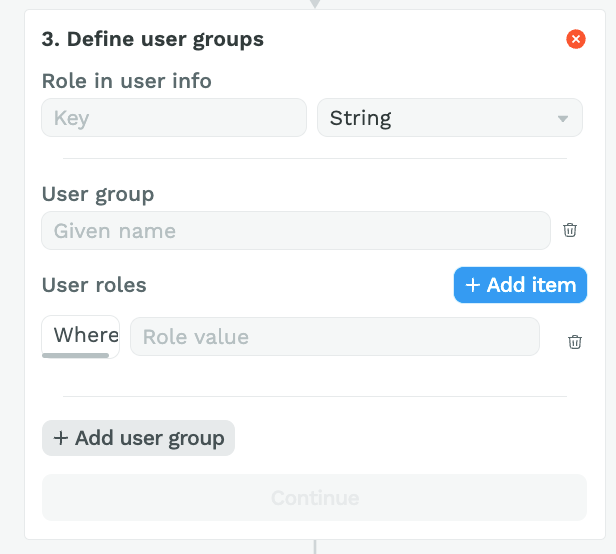The width and height of the screenshot is (616, 554).
Task: Click the plus icon in Add item
Action: coord(473,285)
